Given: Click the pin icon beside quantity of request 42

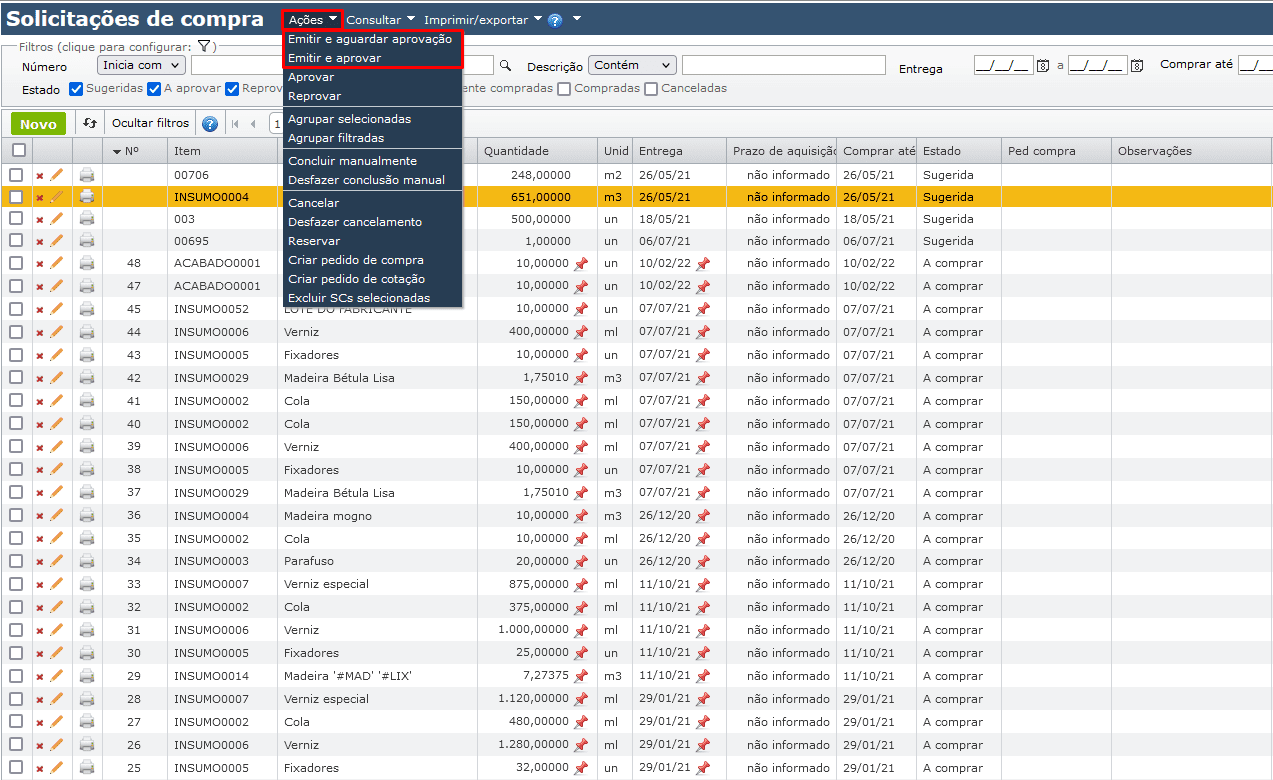Looking at the screenshot, I should tap(580, 378).
